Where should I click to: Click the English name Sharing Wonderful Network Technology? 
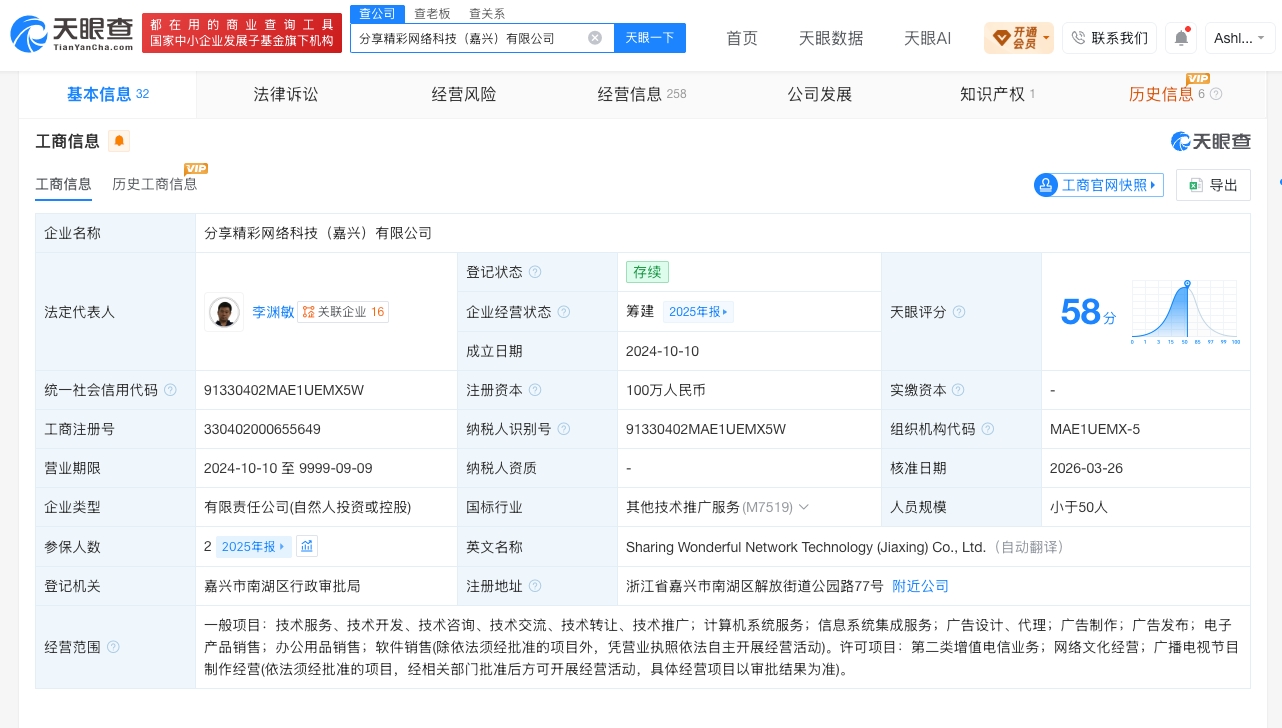pos(806,547)
